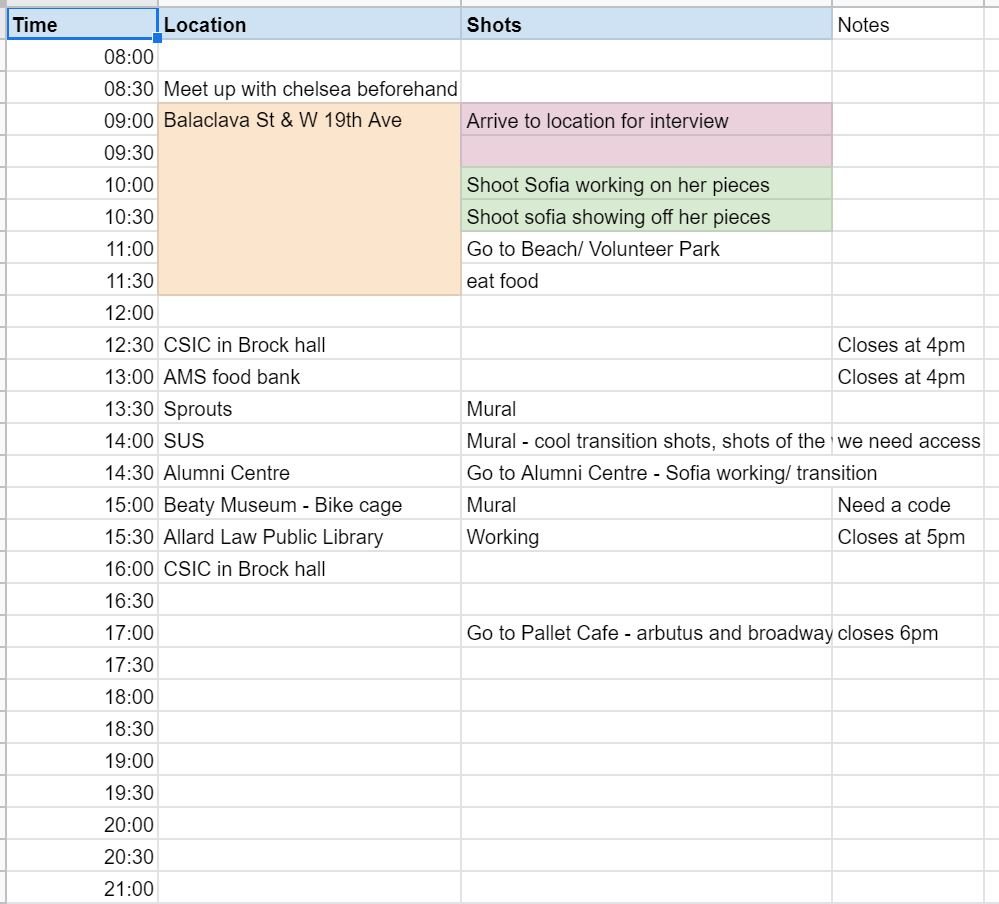Select the Closes at 5pm note cell
This screenshot has width=999, height=904.
[x=914, y=537]
